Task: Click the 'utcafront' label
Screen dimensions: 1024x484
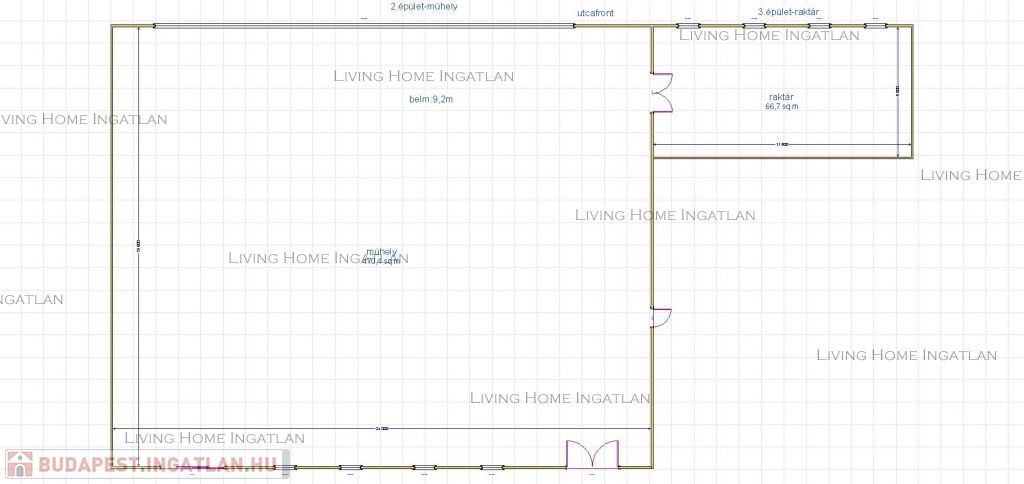Action: [x=595, y=12]
